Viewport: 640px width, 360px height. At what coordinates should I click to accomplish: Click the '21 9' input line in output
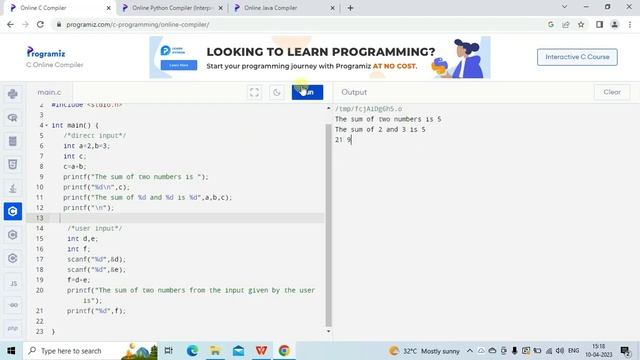[343, 140]
